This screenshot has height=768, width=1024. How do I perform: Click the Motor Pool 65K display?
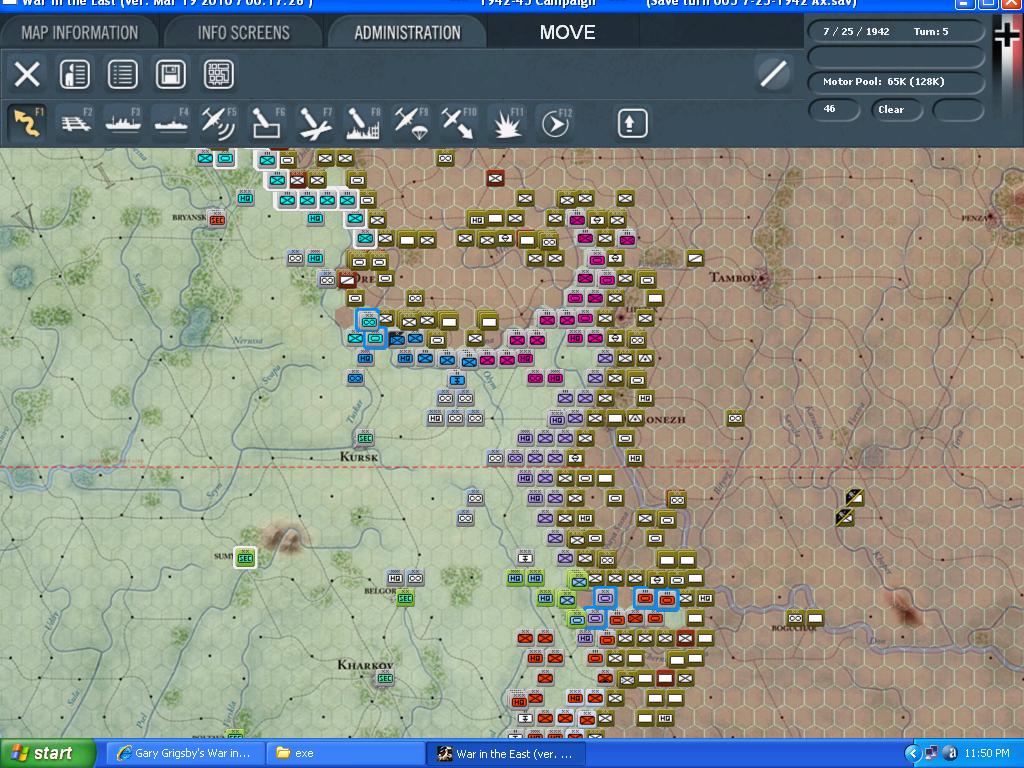[x=895, y=82]
